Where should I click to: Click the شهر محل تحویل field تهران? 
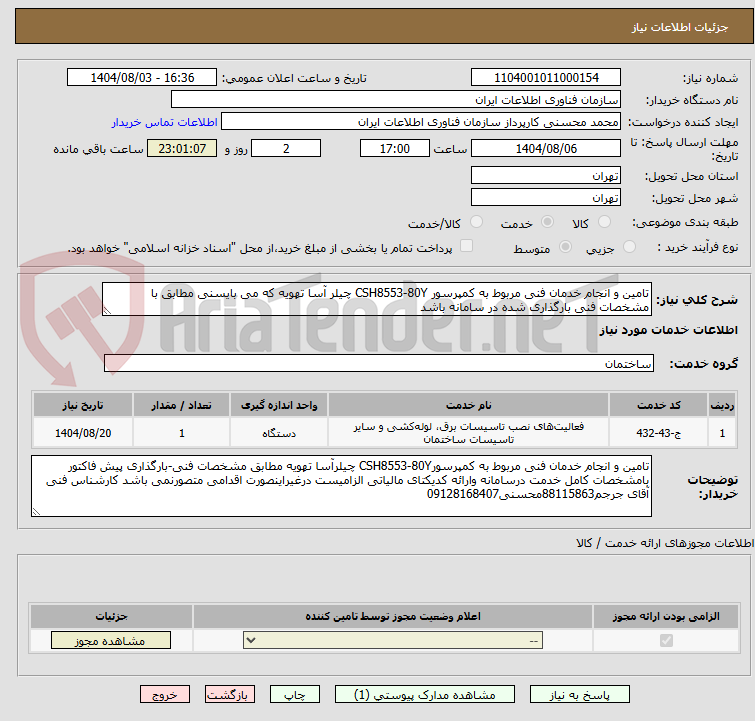pos(546,197)
